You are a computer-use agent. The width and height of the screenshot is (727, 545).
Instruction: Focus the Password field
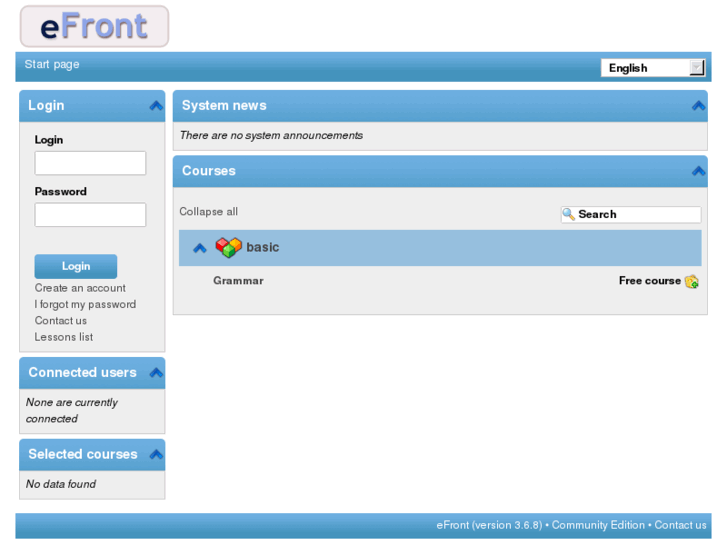(90, 215)
